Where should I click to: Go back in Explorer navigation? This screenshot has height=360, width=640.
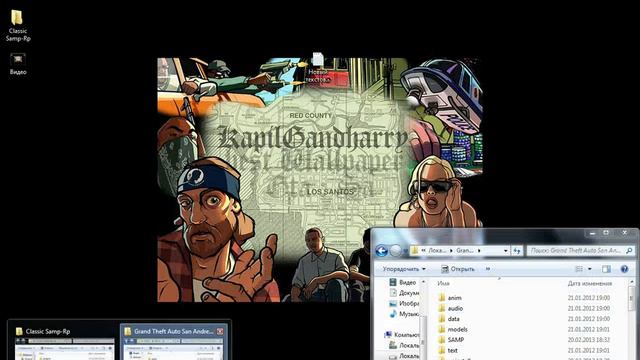pyautogui.click(x=381, y=250)
